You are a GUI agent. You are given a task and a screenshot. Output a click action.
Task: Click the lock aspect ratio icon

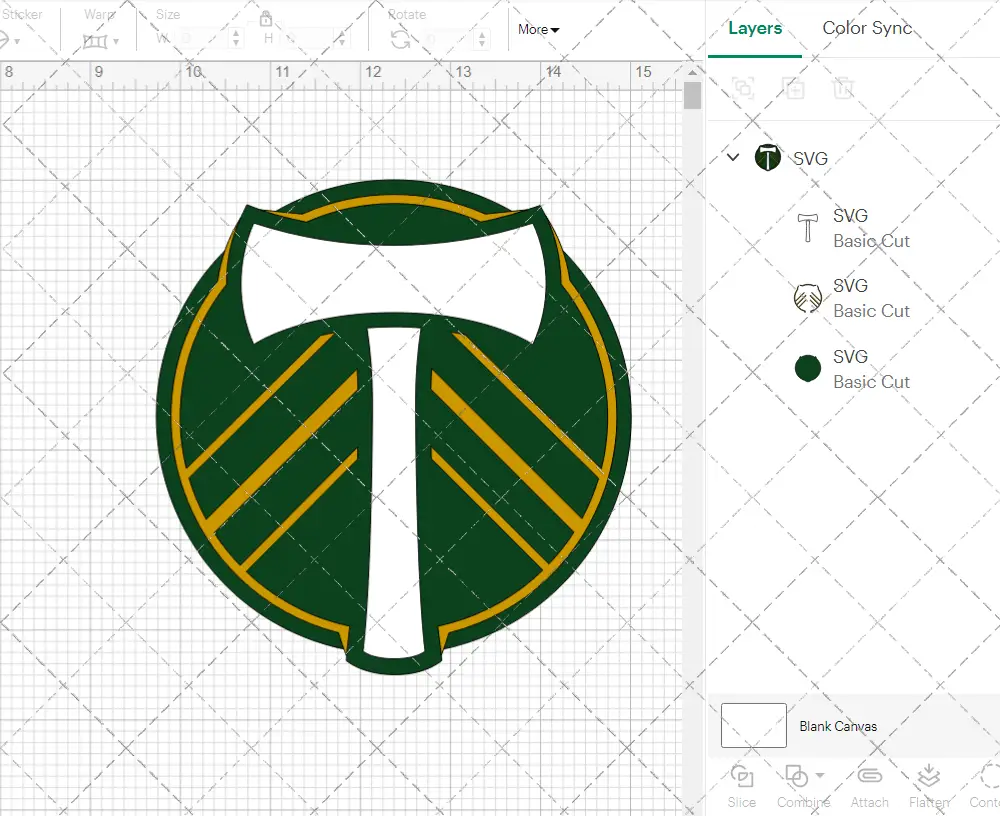[266, 18]
